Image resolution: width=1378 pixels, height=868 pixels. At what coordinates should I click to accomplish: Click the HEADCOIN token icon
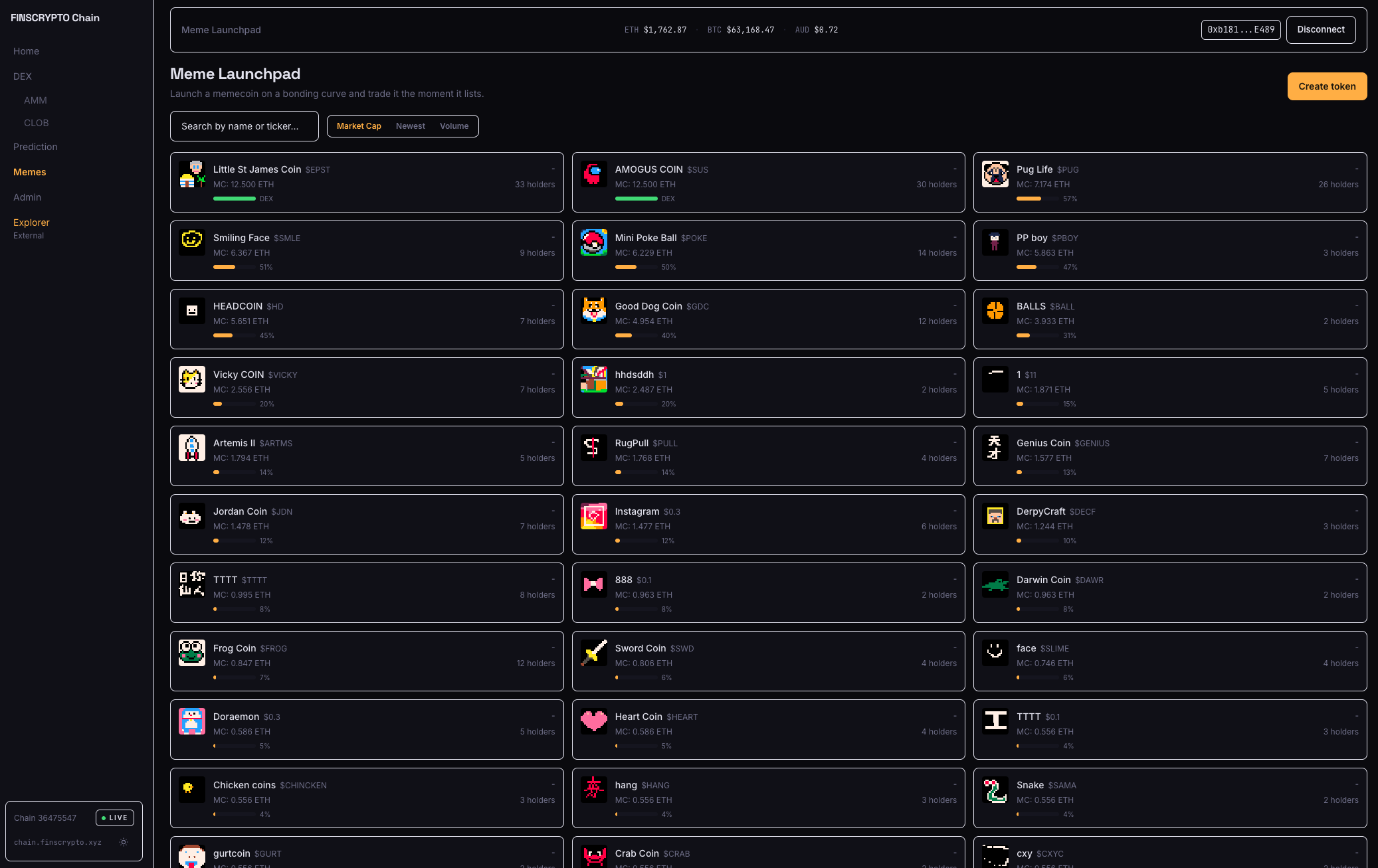pos(192,311)
